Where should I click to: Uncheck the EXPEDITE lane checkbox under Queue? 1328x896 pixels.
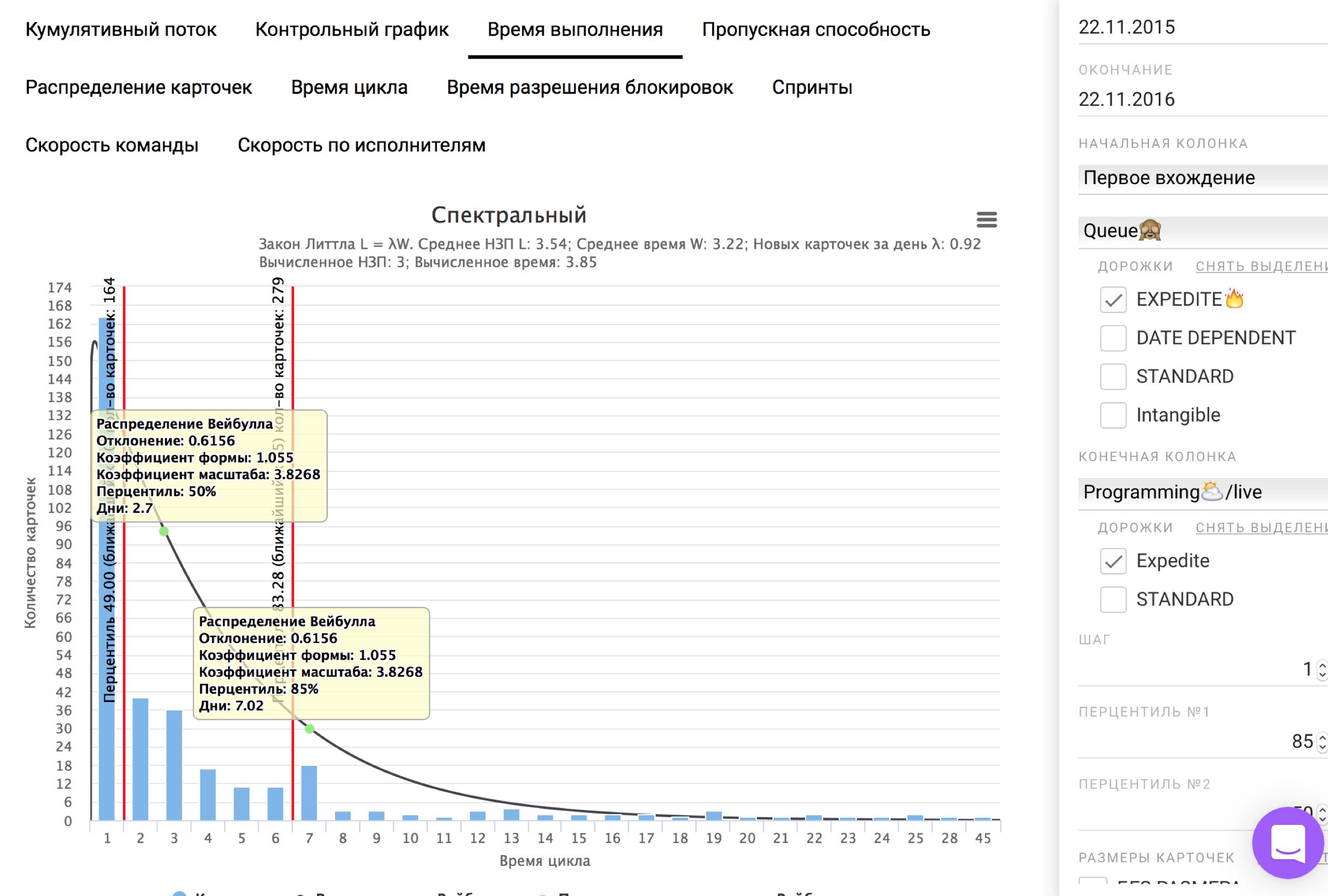tap(1113, 300)
